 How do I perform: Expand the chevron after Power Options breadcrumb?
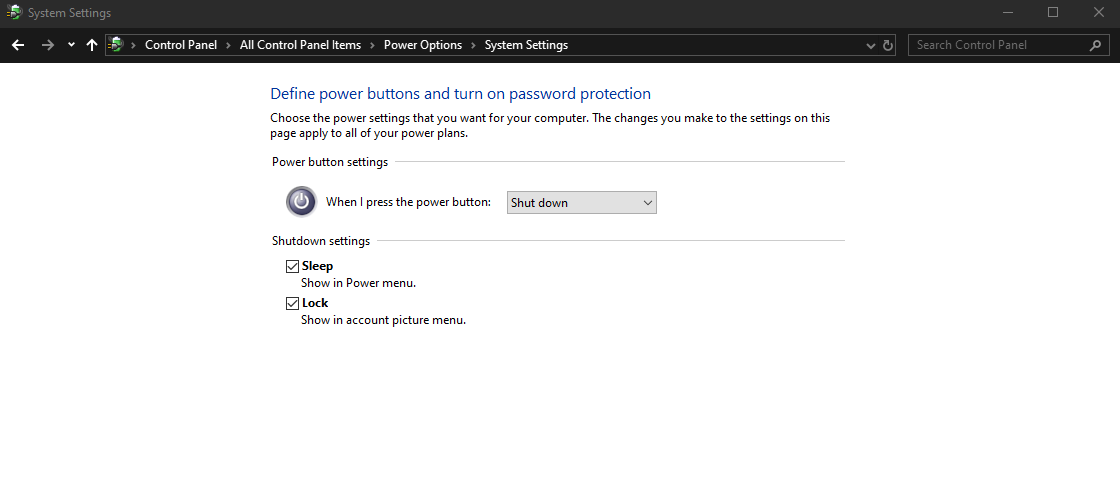473,45
